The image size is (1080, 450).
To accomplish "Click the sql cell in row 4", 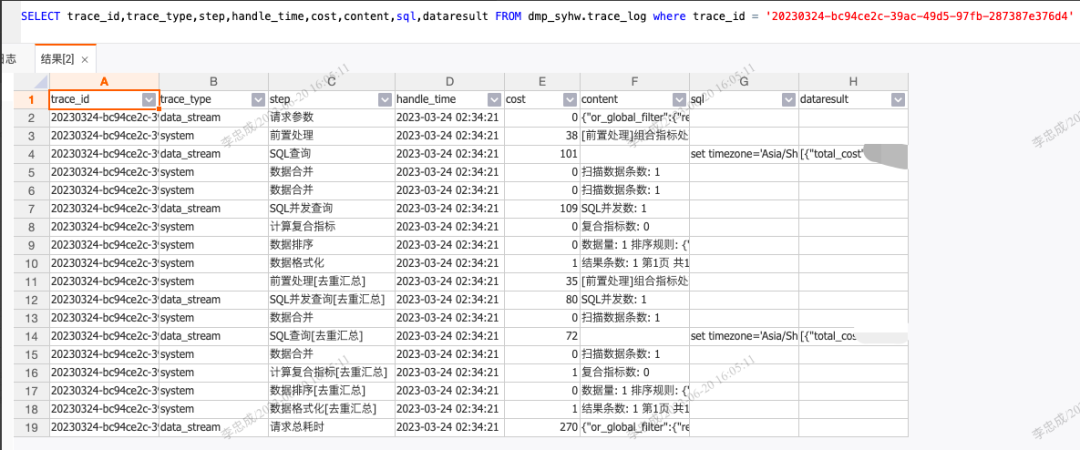I will coord(744,154).
